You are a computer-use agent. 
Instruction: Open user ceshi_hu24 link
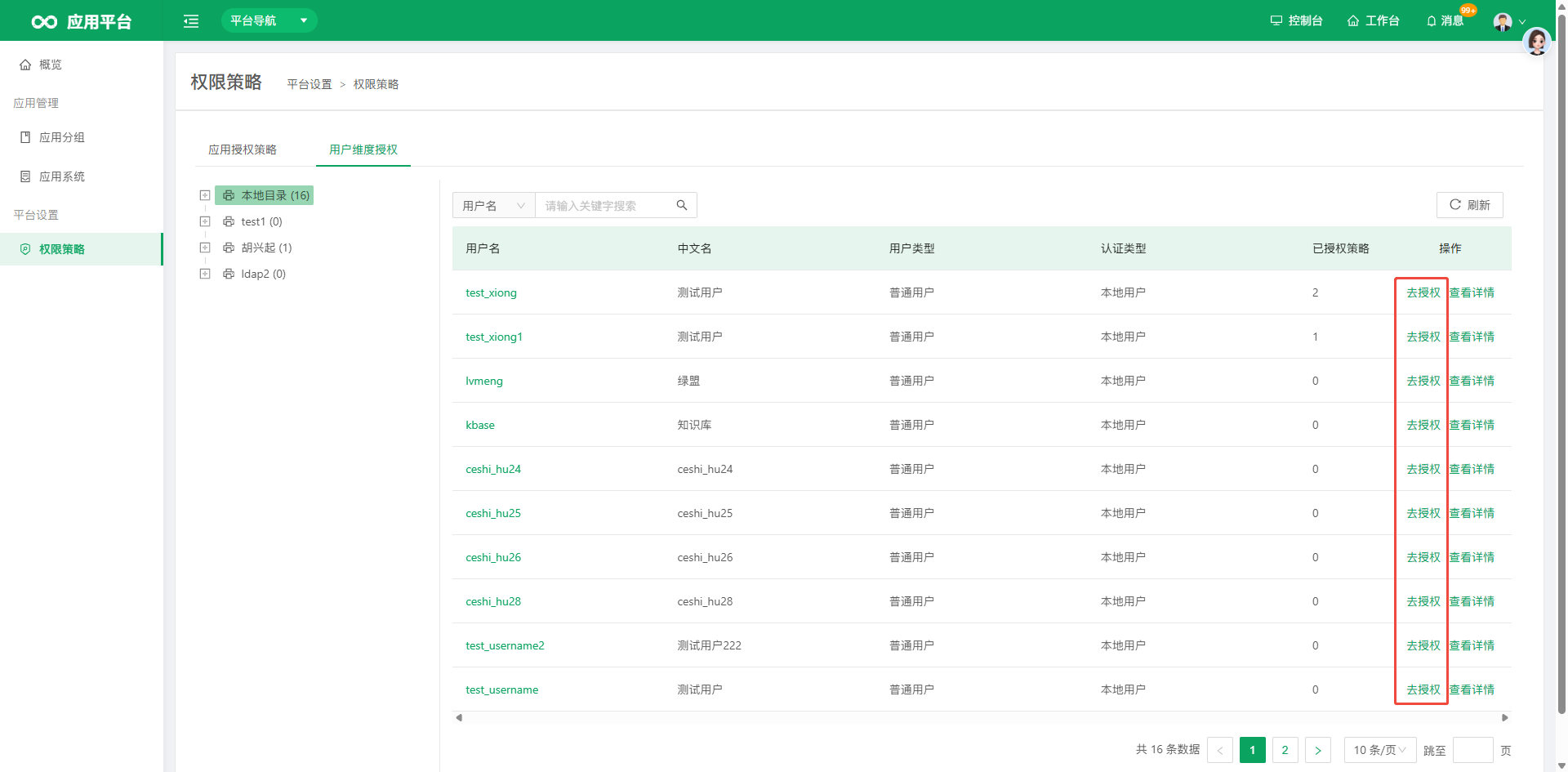493,469
